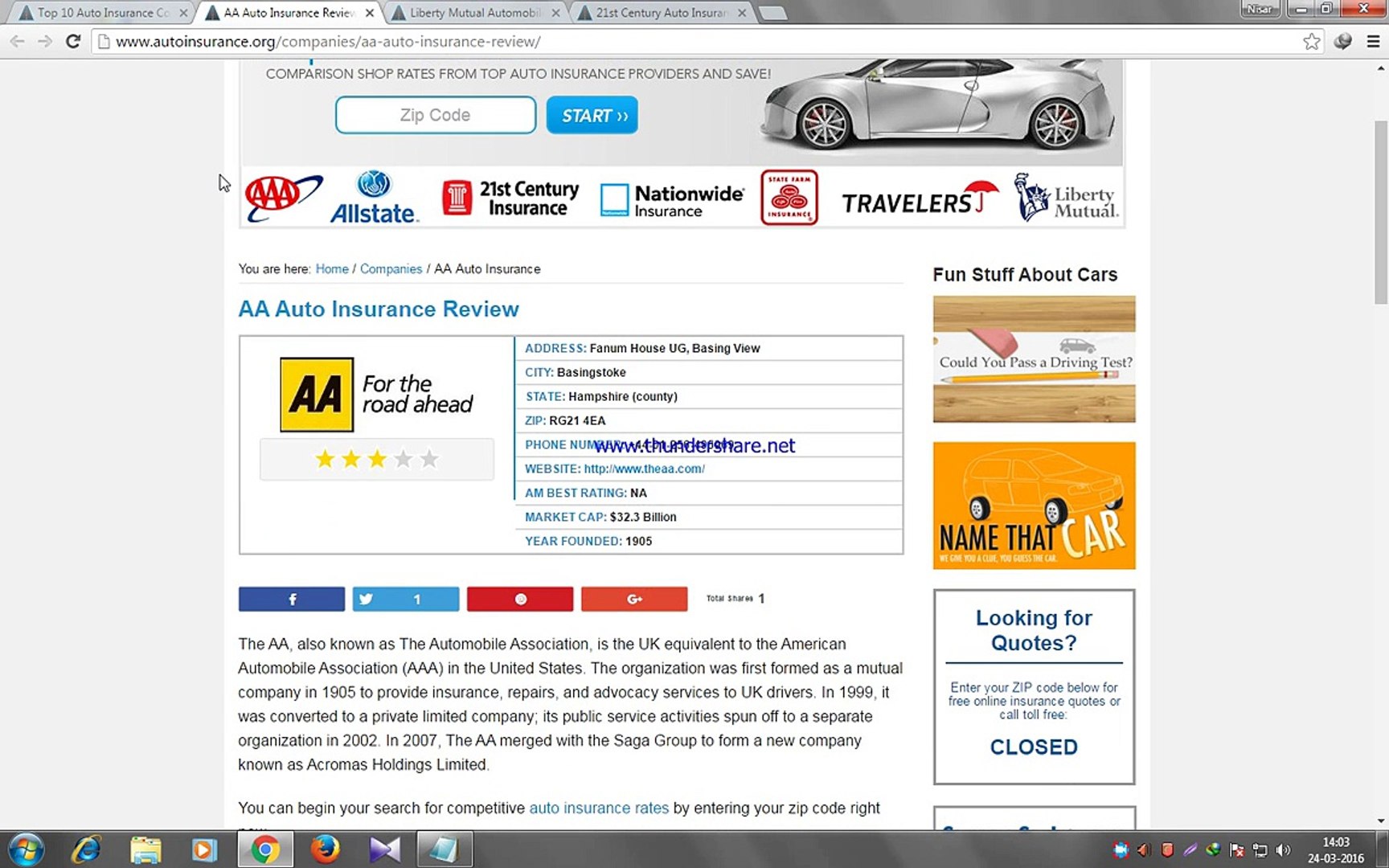Viewport: 1389px width, 868px height.
Task: Click the Looking for Quotes? heading
Action: (x=1034, y=630)
